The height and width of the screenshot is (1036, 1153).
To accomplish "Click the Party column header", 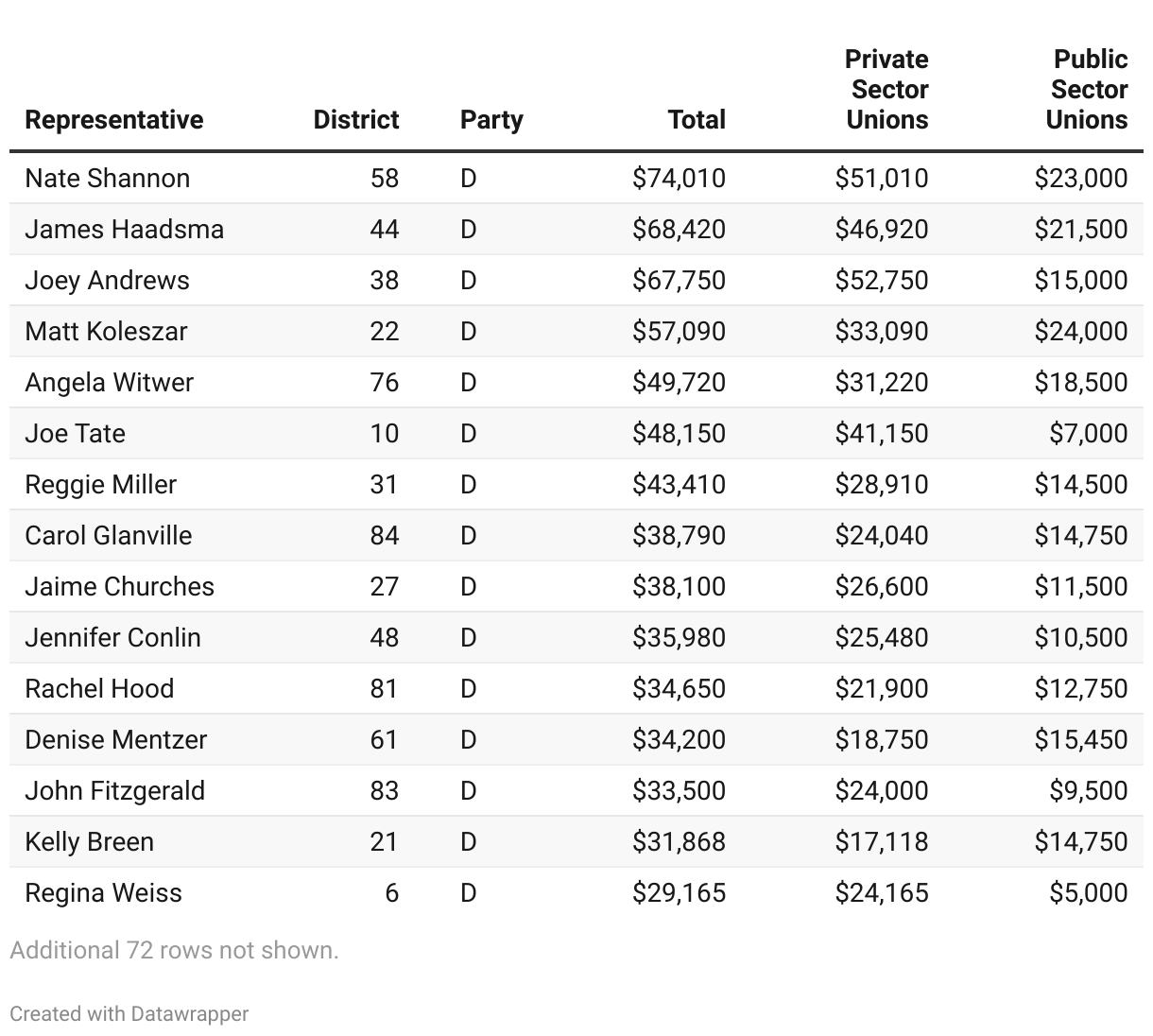I will pyautogui.click(x=491, y=120).
